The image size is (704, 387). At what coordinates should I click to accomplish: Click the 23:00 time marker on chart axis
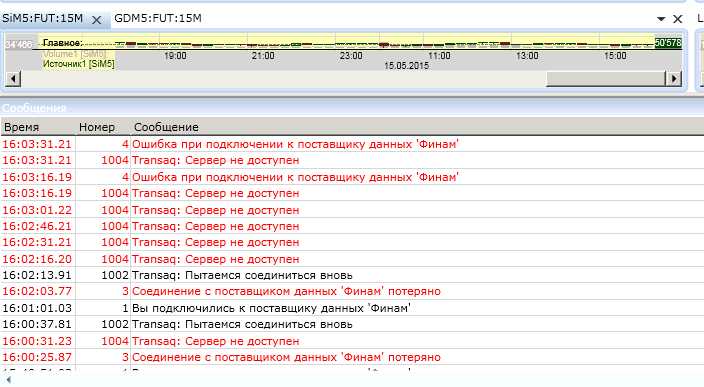351,56
